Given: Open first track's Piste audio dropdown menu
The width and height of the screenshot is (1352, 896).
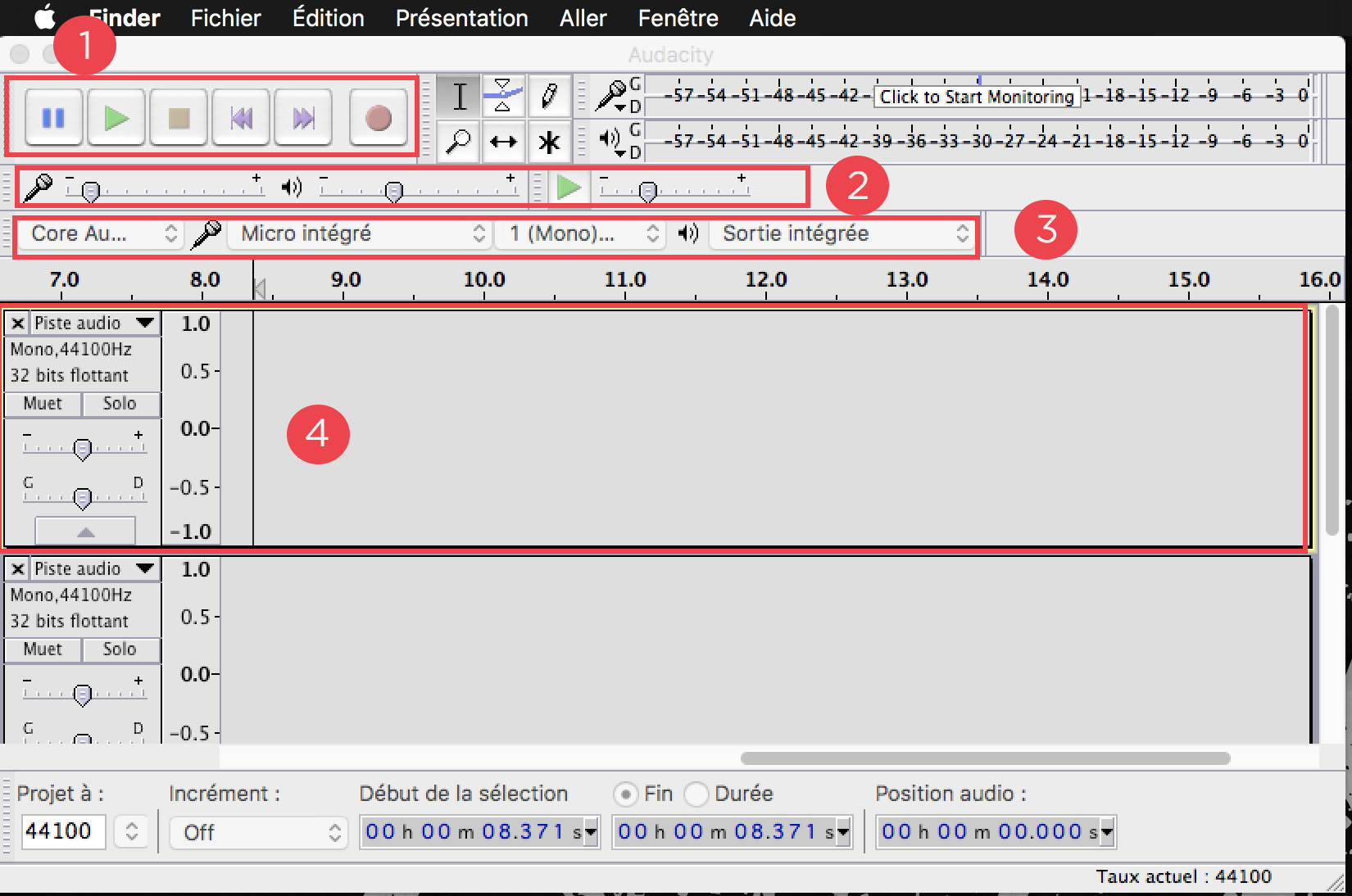Looking at the screenshot, I should point(94,324).
